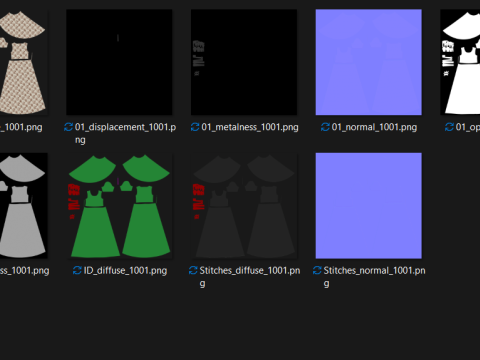
Task: Click the file name 01_metalness_1001.png
Action: (x=250, y=127)
